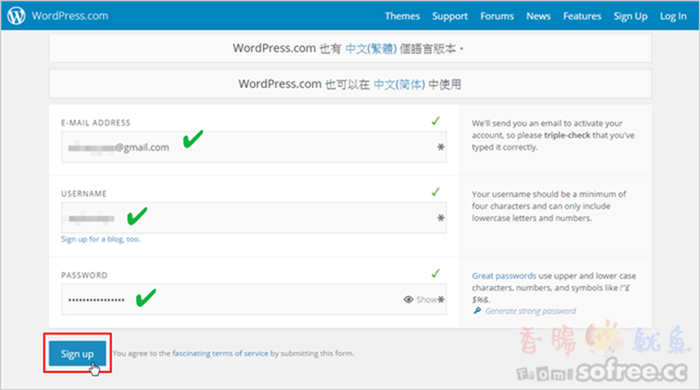Click the green checkmark above password field
Screen dimensions: 700x390
click(x=436, y=274)
